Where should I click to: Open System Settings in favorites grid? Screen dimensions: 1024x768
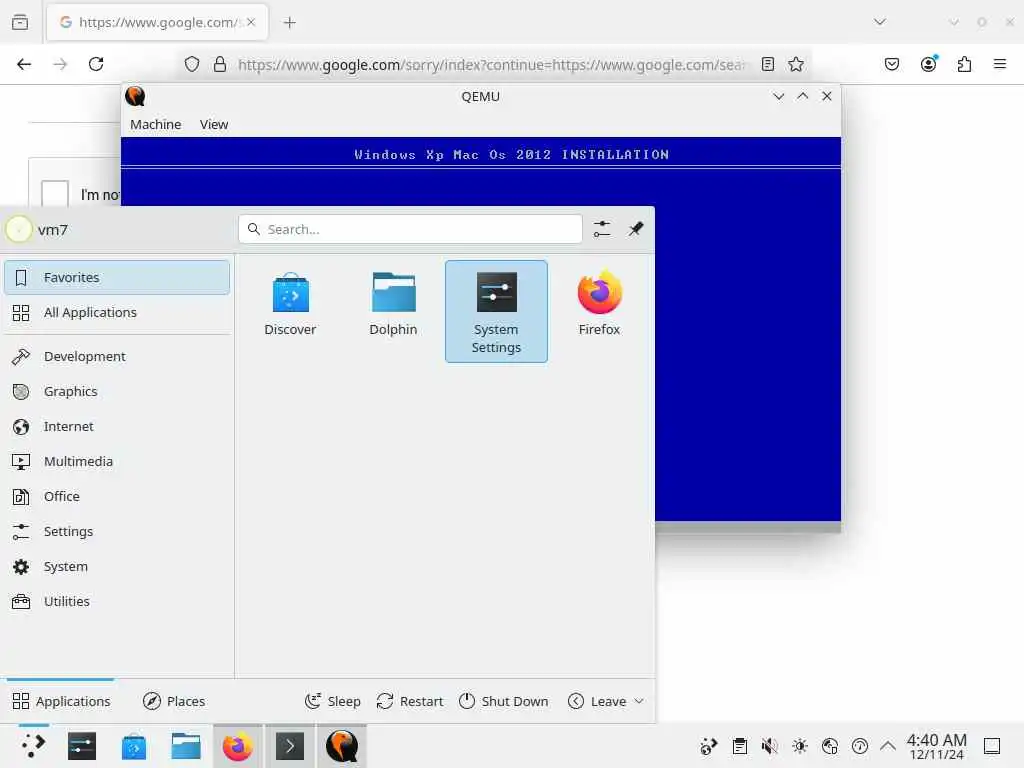click(x=496, y=311)
